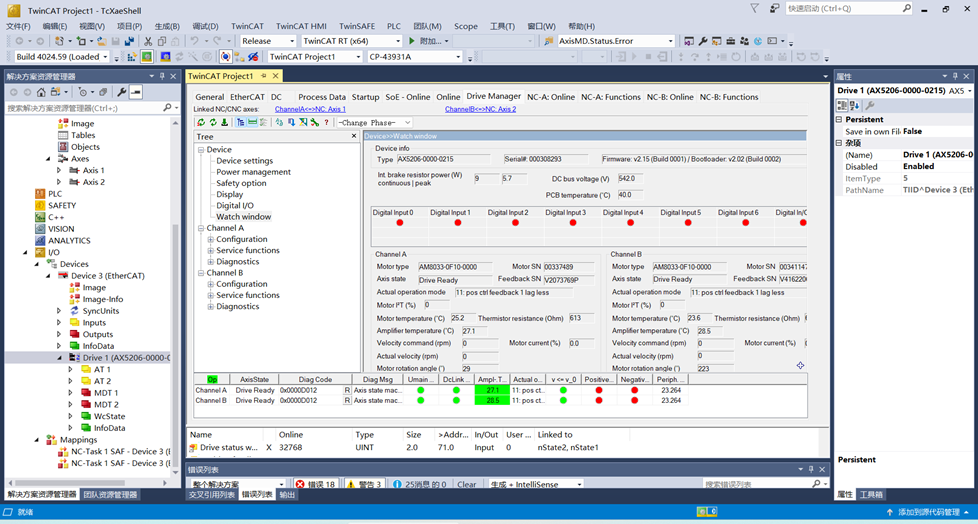Viewport: 978px width, 524px height.
Task: Open the ChannelB<=>NC: Axis 2 link
Action: click(x=480, y=109)
